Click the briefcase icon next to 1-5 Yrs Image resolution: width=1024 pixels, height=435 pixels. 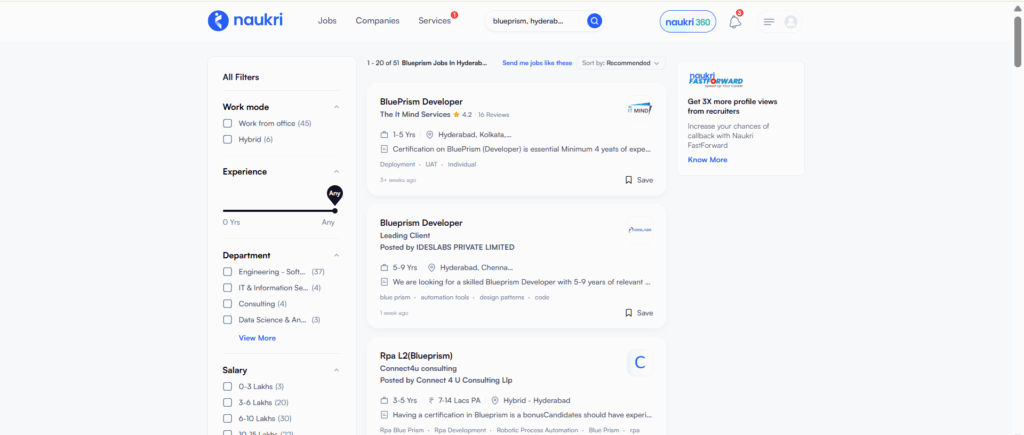384,135
